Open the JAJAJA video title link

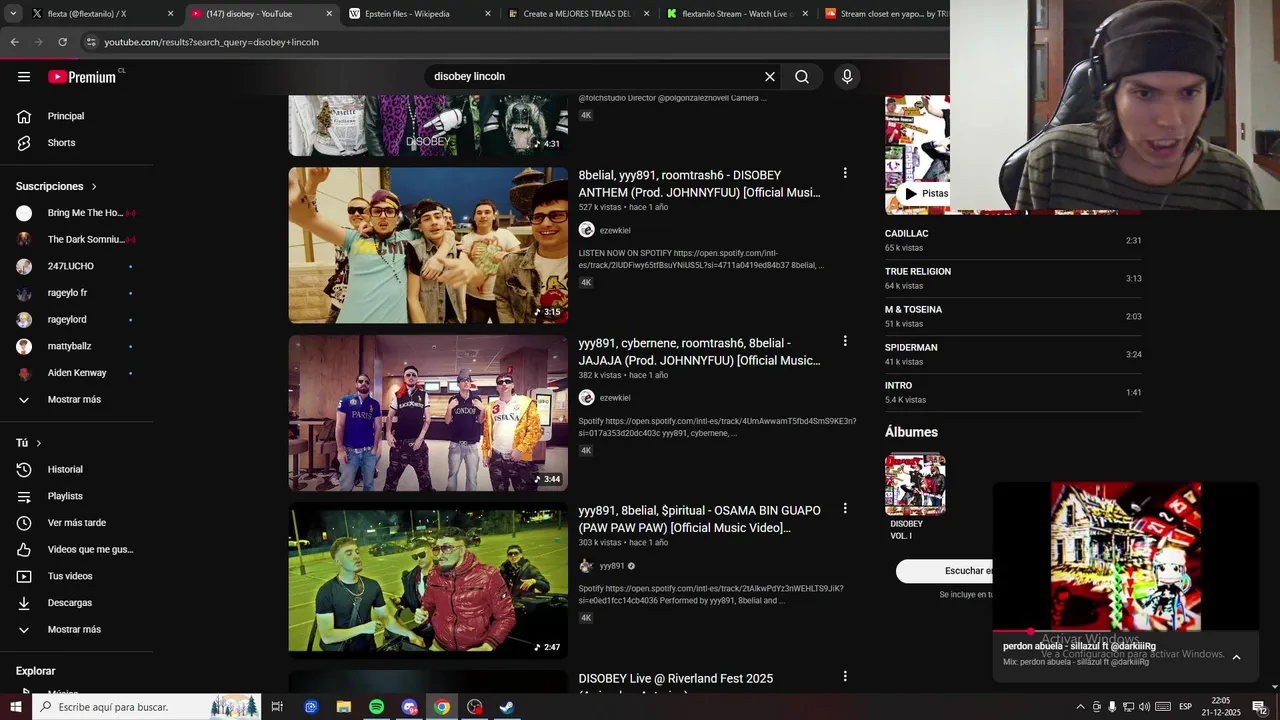pos(700,352)
